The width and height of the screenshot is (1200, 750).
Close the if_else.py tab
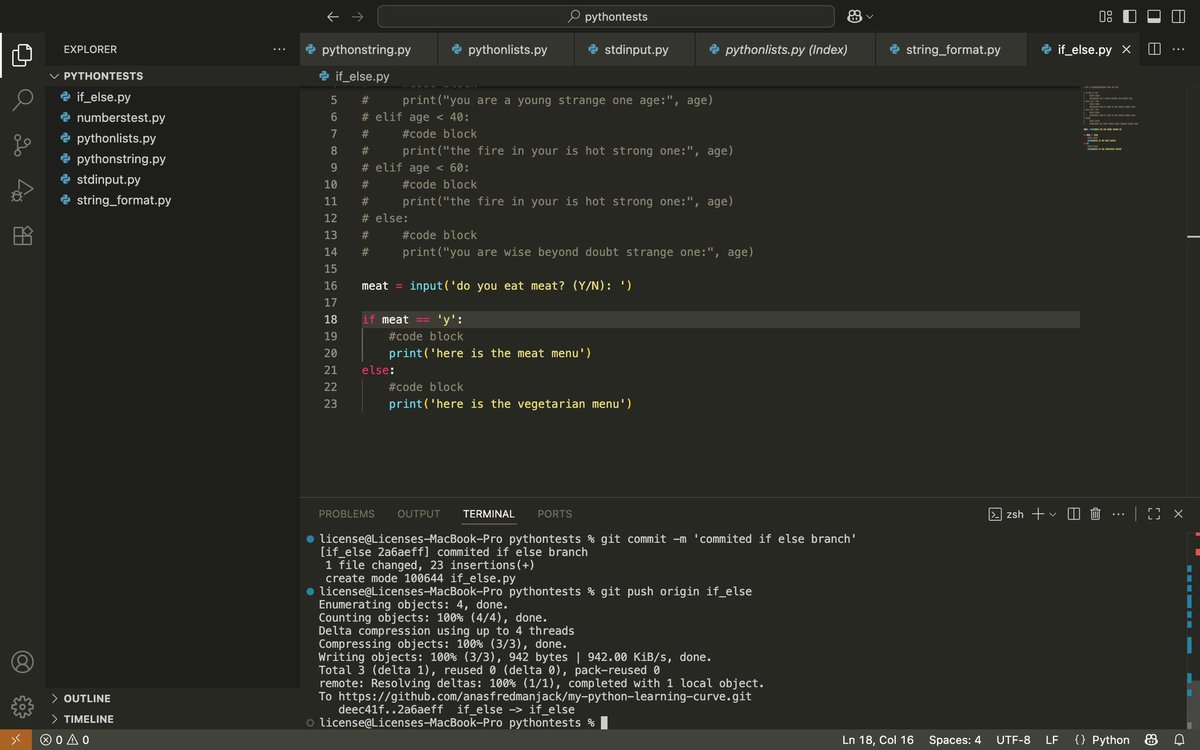1127,49
